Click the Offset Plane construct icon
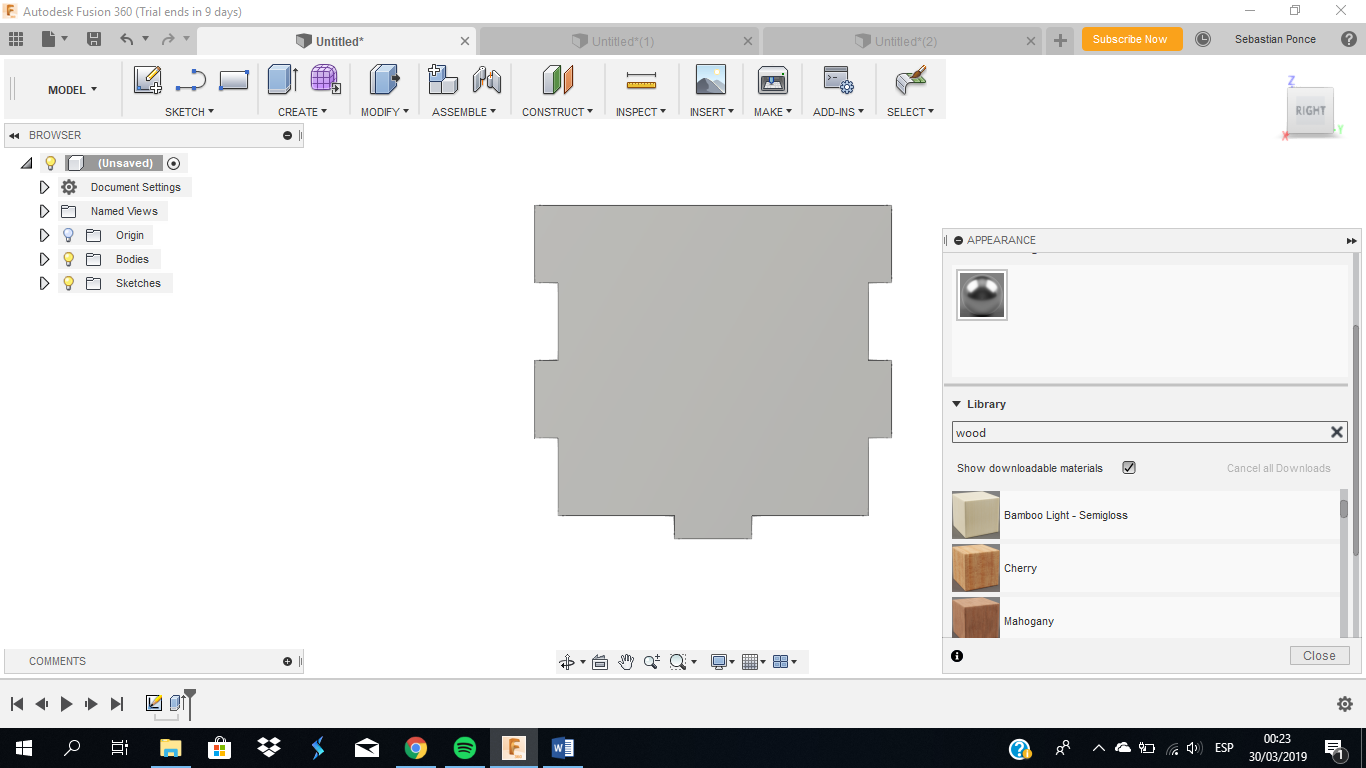The image size is (1366, 768). pyautogui.click(x=557, y=80)
